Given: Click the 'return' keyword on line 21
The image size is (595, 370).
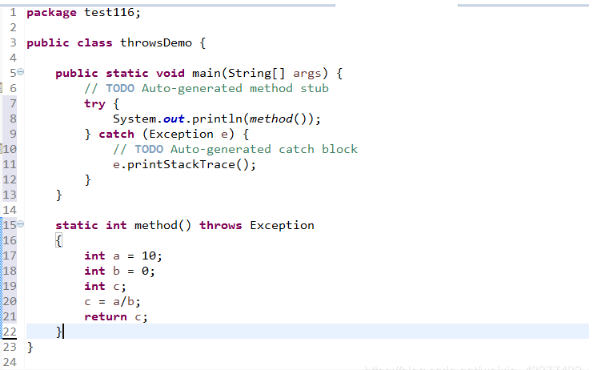Looking at the screenshot, I should click(105, 316).
